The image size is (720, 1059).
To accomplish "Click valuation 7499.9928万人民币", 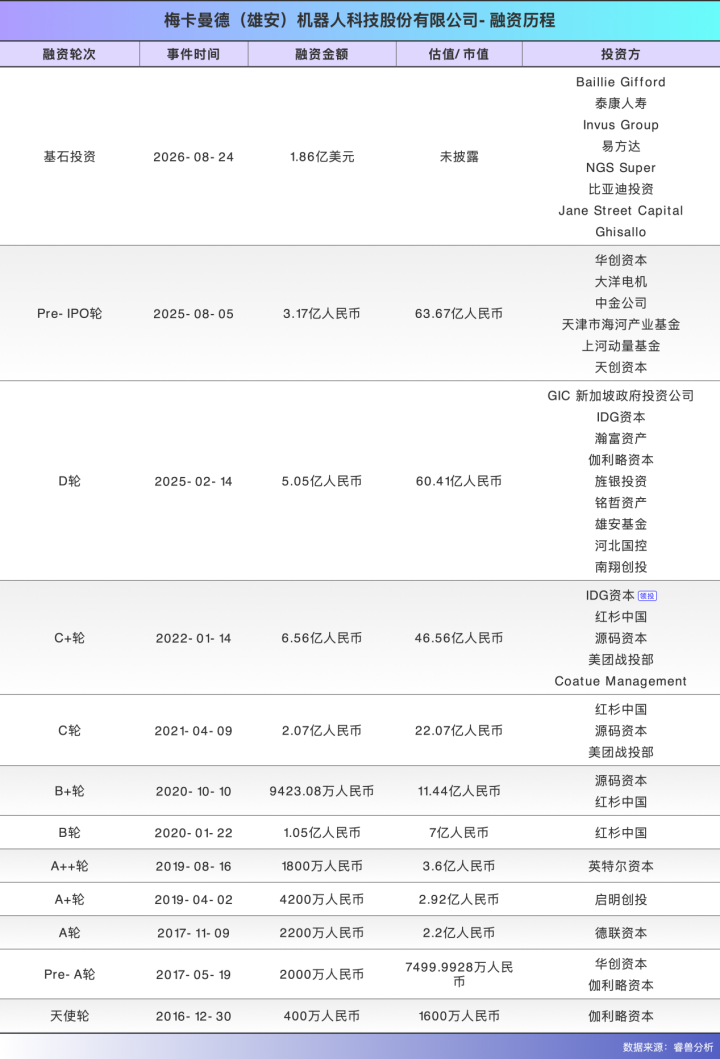I will coord(459,974).
